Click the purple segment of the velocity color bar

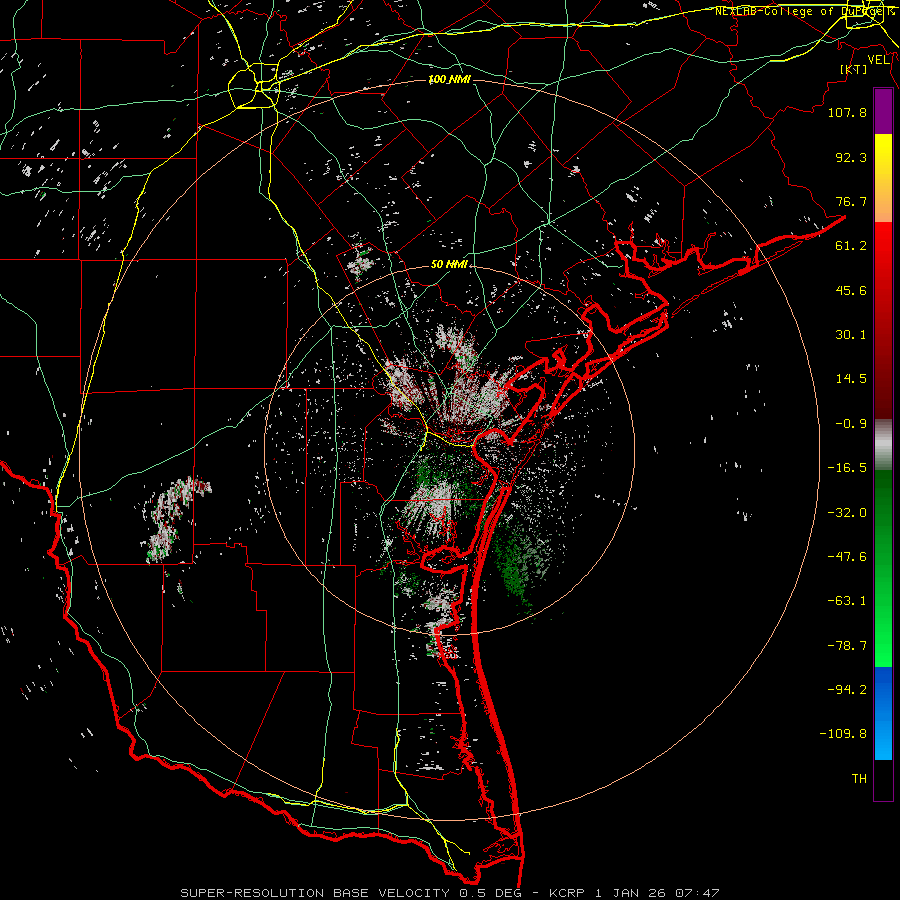tap(883, 112)
